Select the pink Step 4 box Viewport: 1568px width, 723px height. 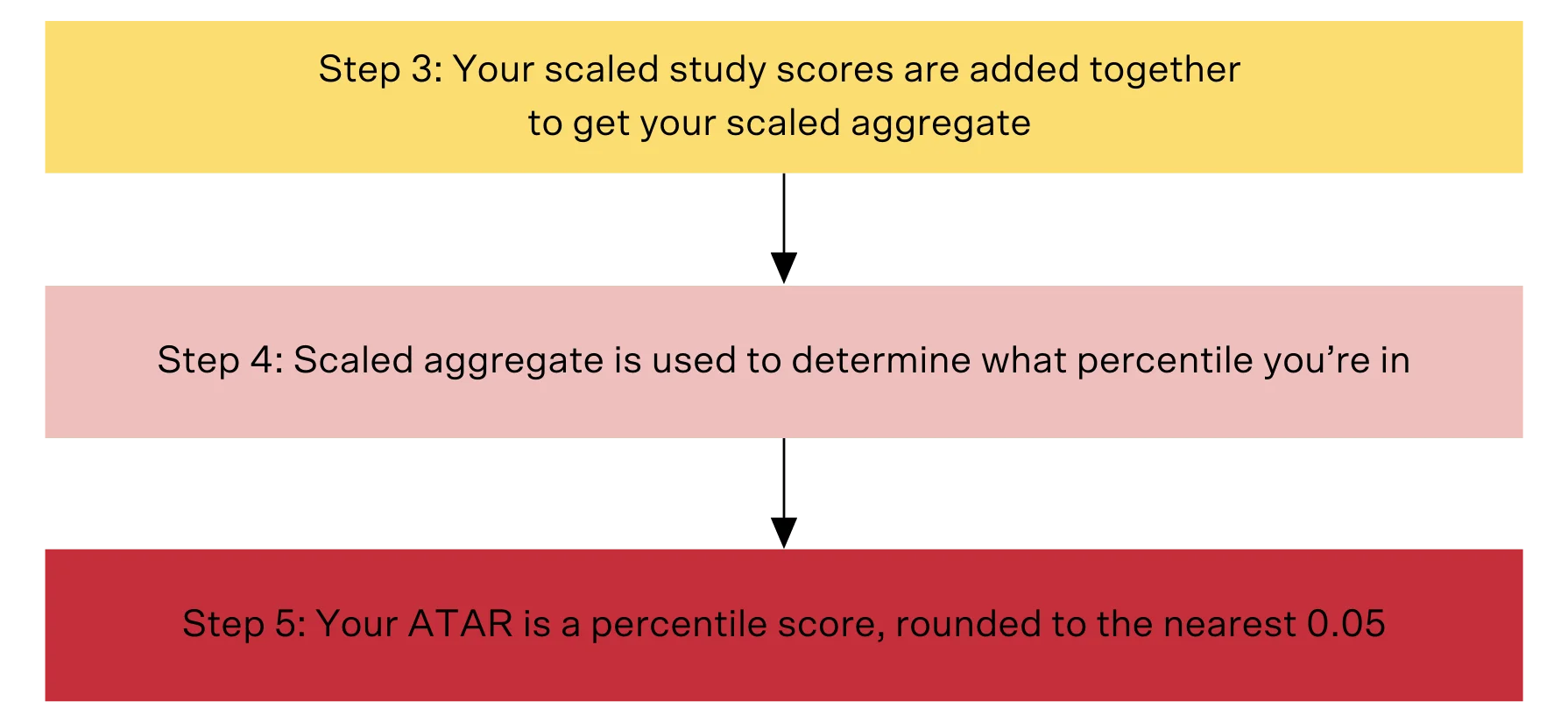(x=784, y=362)
